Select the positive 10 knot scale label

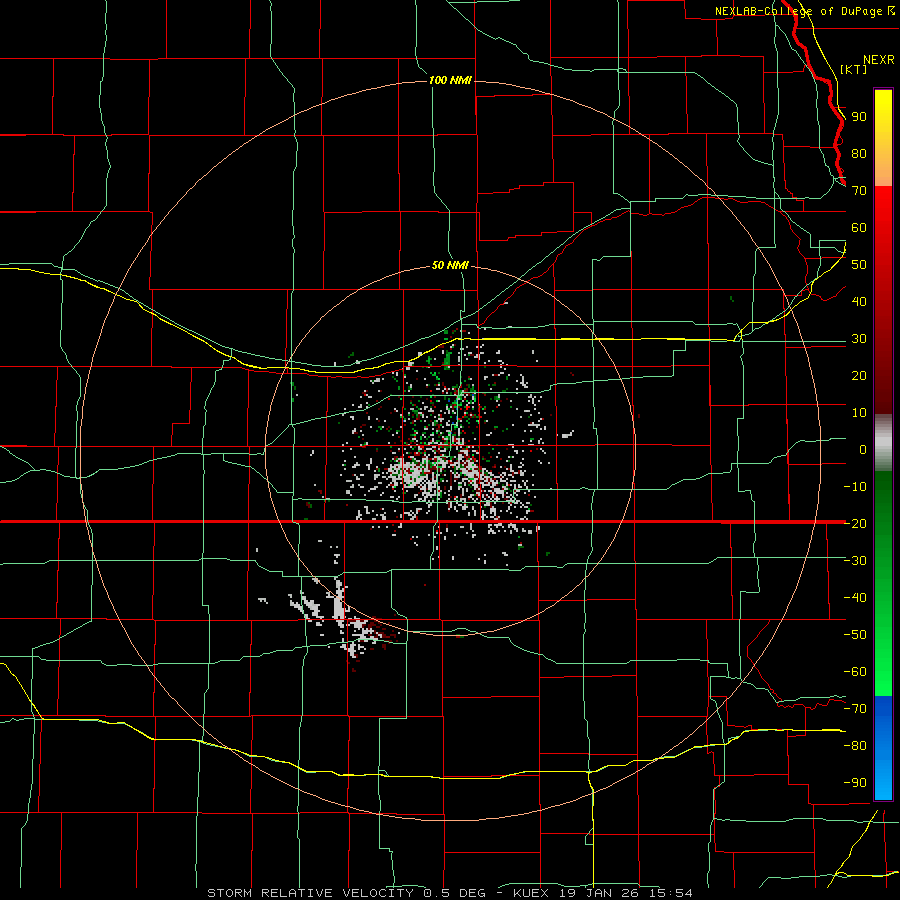point(859,413)
